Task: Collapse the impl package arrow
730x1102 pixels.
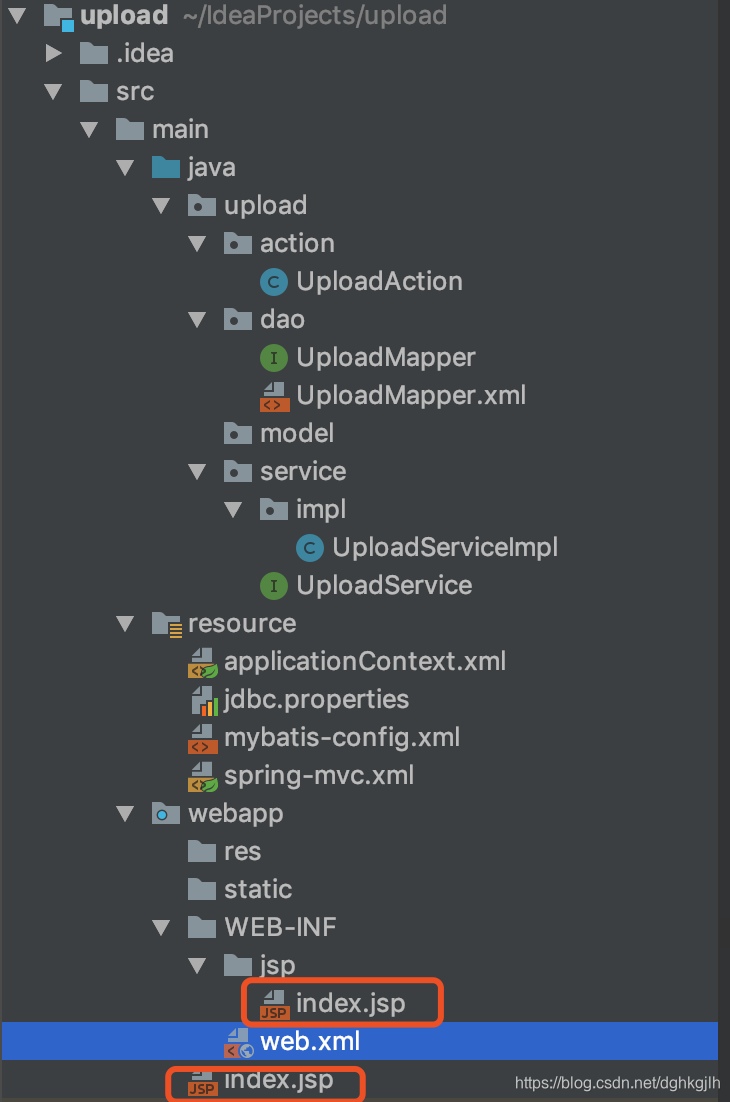Action: click(x=233, y=510)
